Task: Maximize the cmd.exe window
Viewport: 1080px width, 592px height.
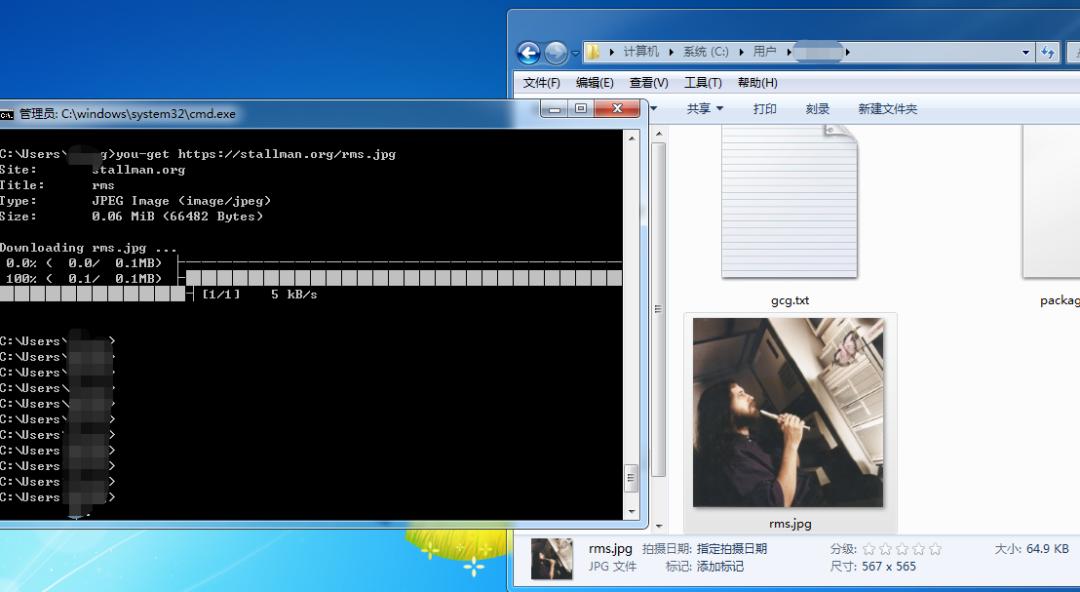Action: (x=580, y=108)
